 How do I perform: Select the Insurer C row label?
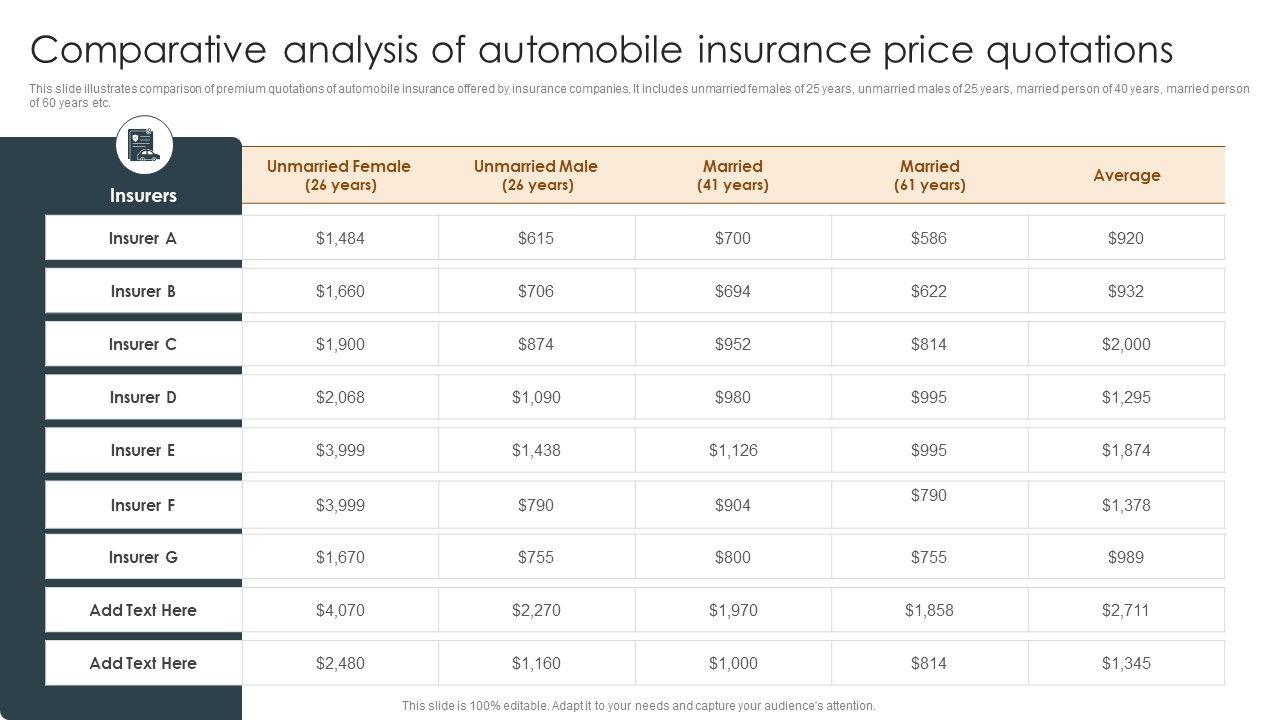(x=143, y=344)
